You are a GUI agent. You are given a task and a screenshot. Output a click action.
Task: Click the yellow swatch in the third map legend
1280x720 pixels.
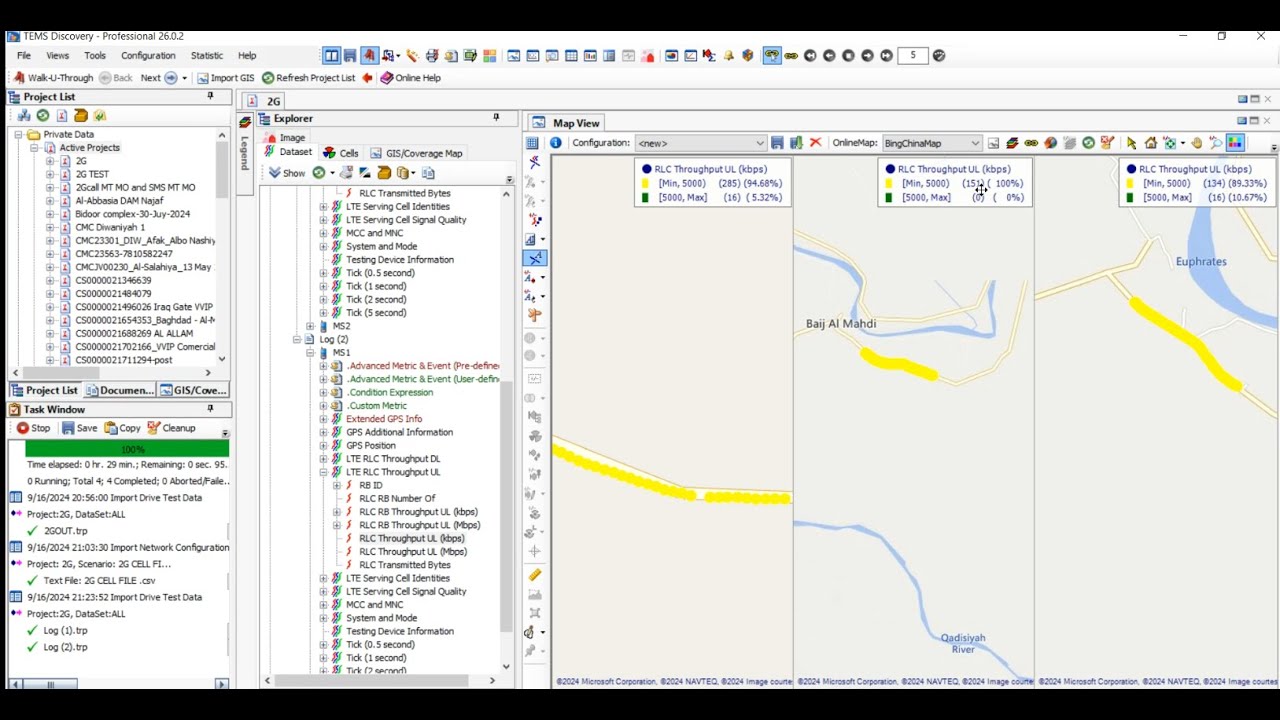point(1131,183)
